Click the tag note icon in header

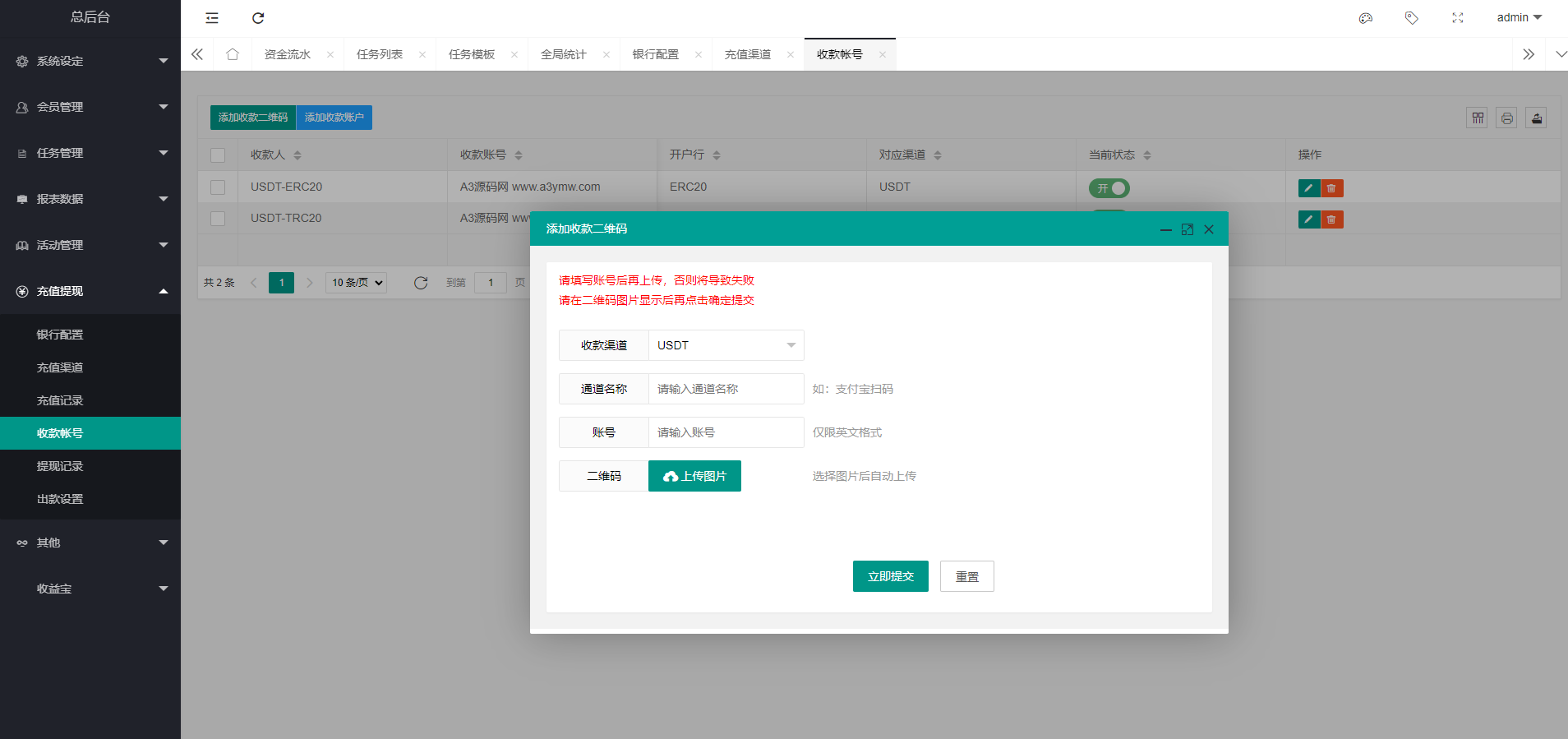1412,18
